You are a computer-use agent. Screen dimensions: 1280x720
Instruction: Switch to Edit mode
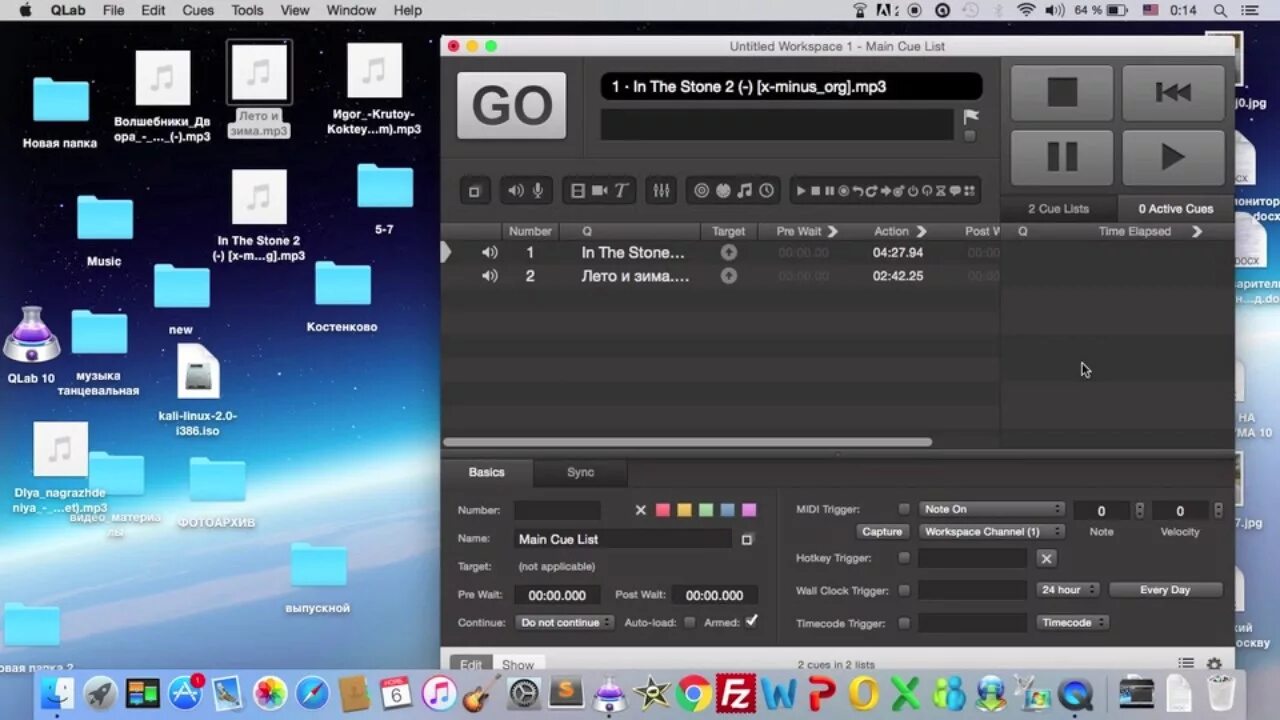(471, 665)
